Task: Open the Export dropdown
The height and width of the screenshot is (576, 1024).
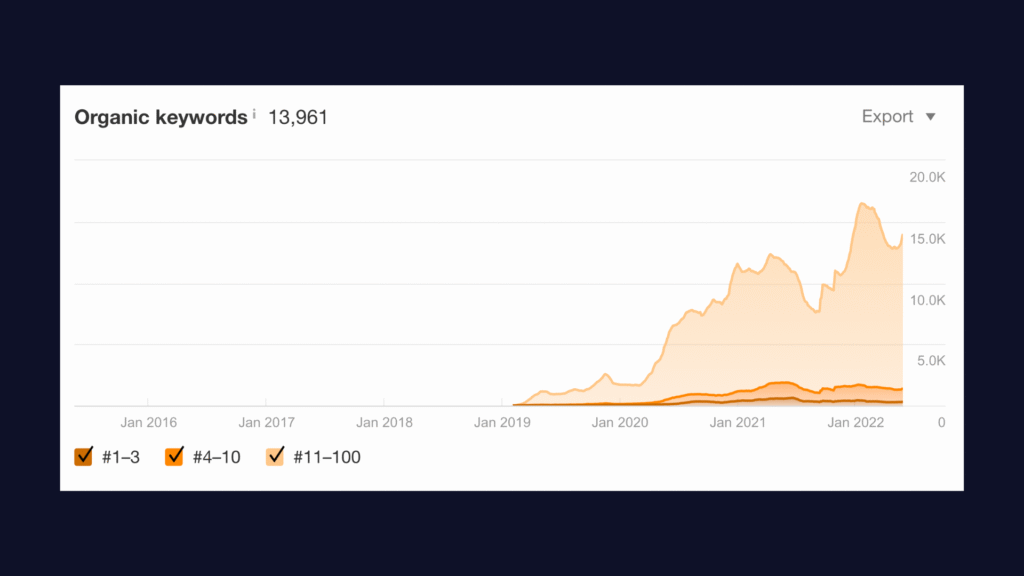Action: pyautogui.click(x=899, y=117)
